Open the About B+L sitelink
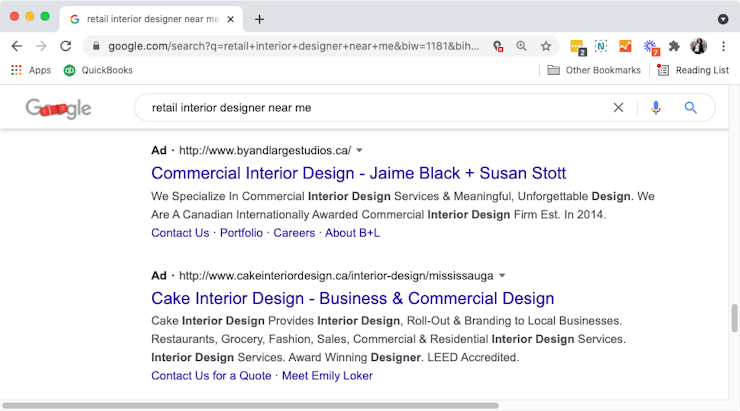 point(352,233)
